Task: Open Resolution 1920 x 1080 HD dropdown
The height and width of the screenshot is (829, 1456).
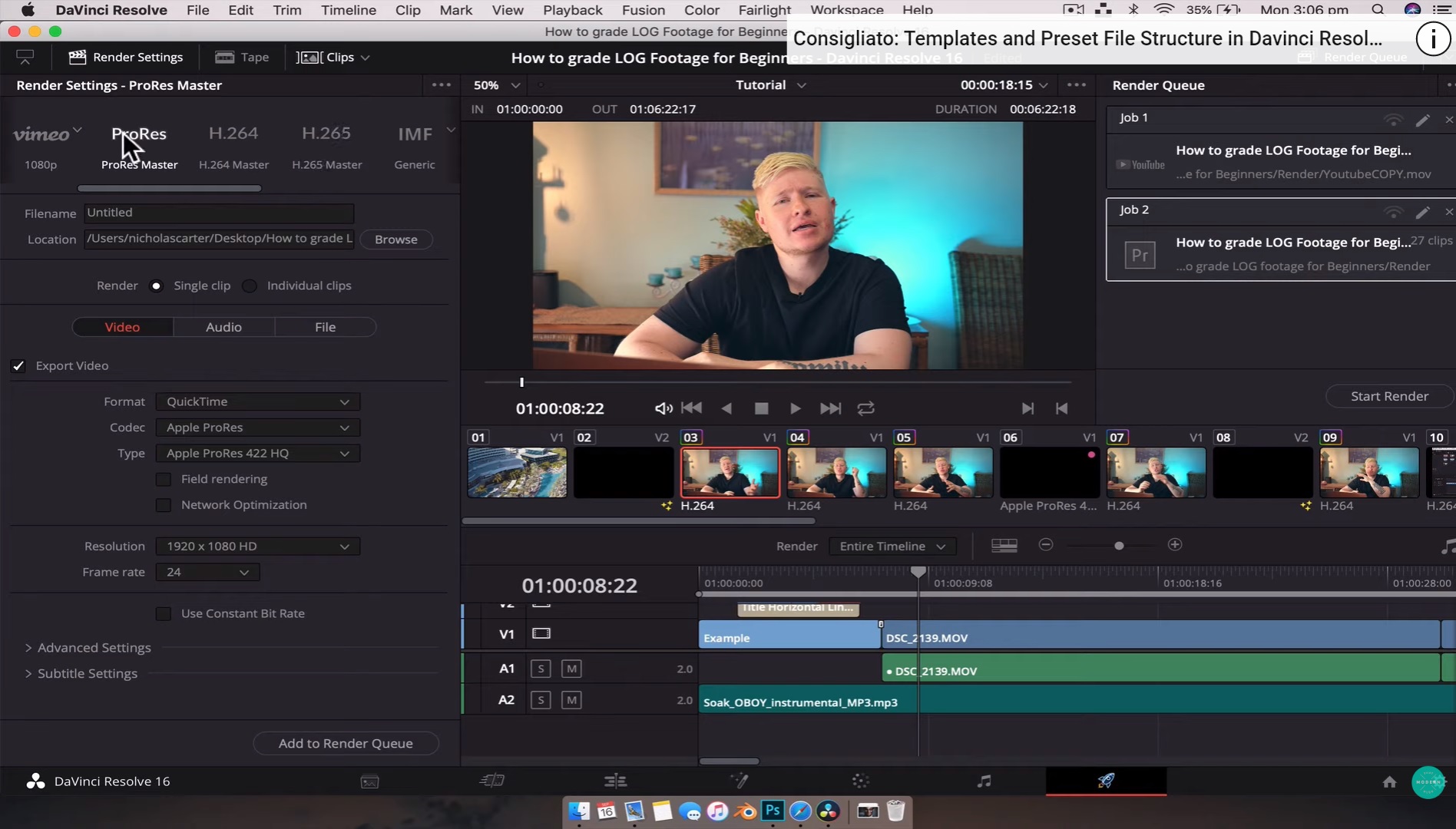Action: tap(258, 547)
